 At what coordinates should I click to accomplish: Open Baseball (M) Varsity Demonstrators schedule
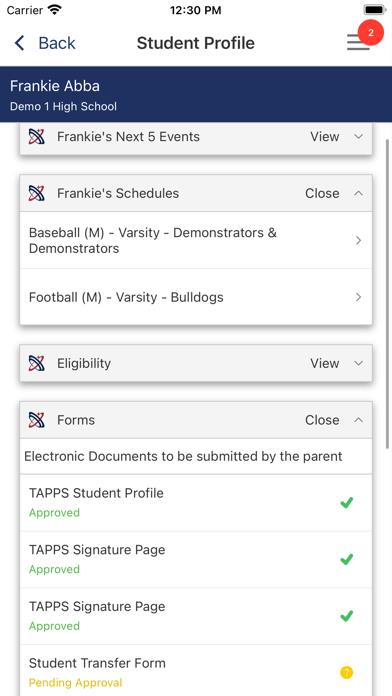196,240
